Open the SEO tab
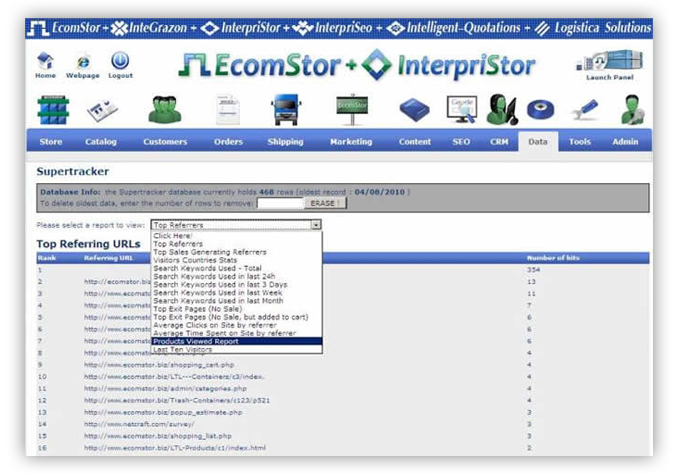678x474 pixels. [461, 142]
